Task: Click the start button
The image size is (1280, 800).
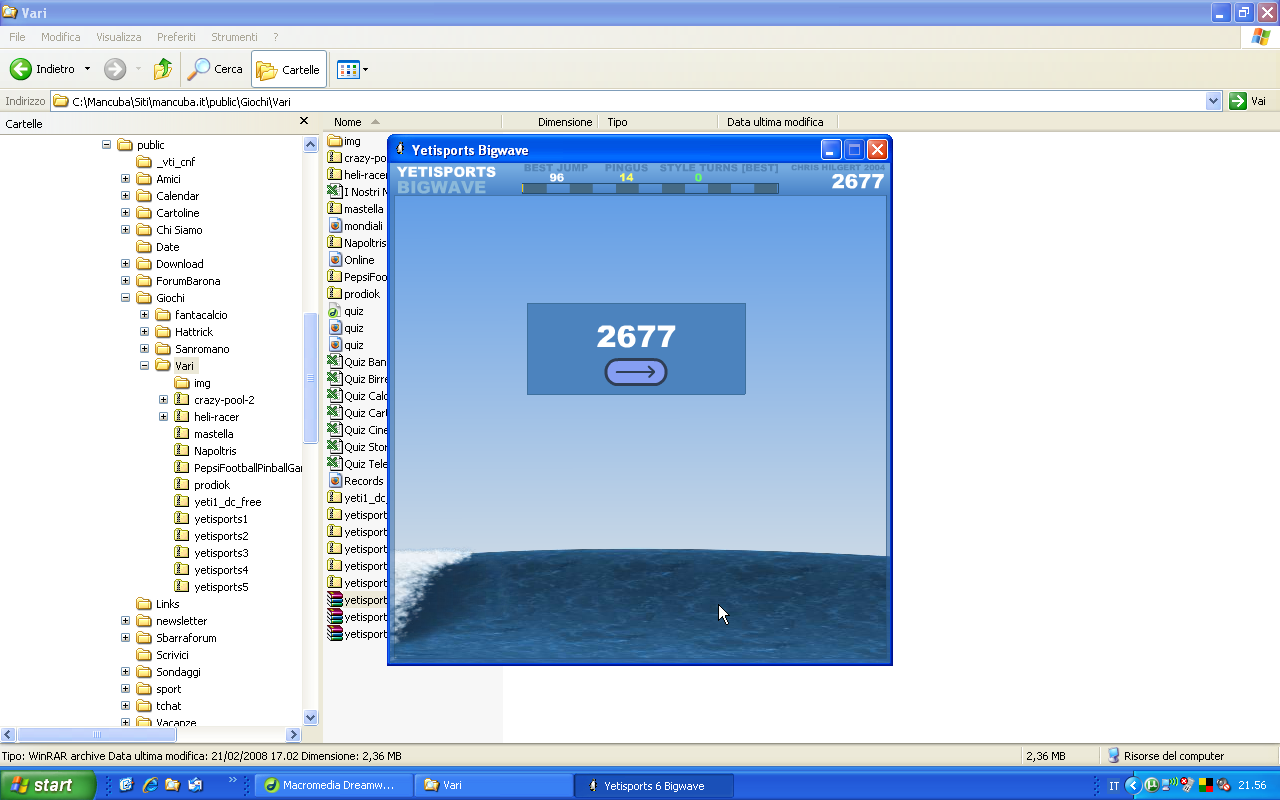Action: pyautogui.click(x=48, y=785)
